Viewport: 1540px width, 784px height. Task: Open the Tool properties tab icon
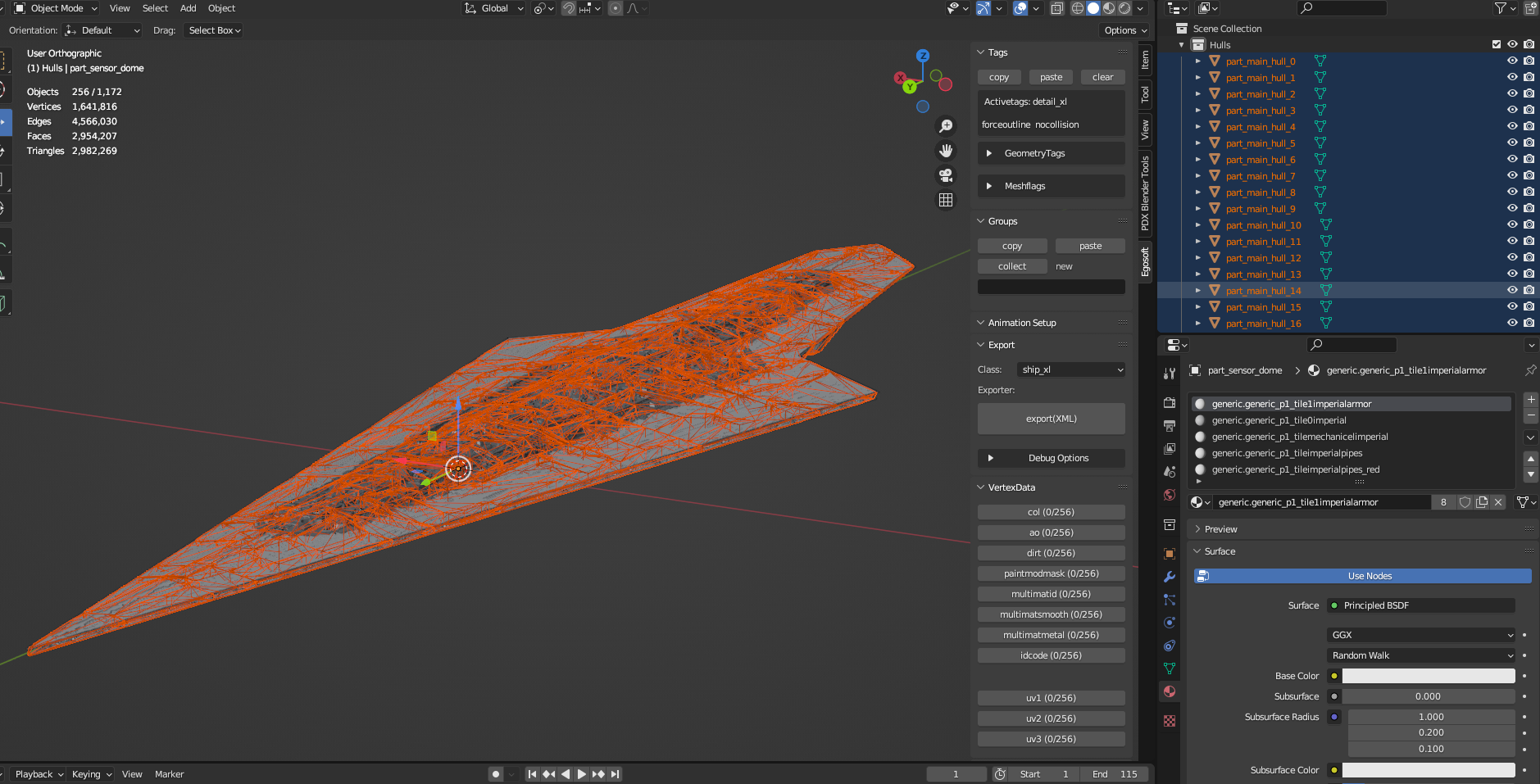coord(1170,374)
